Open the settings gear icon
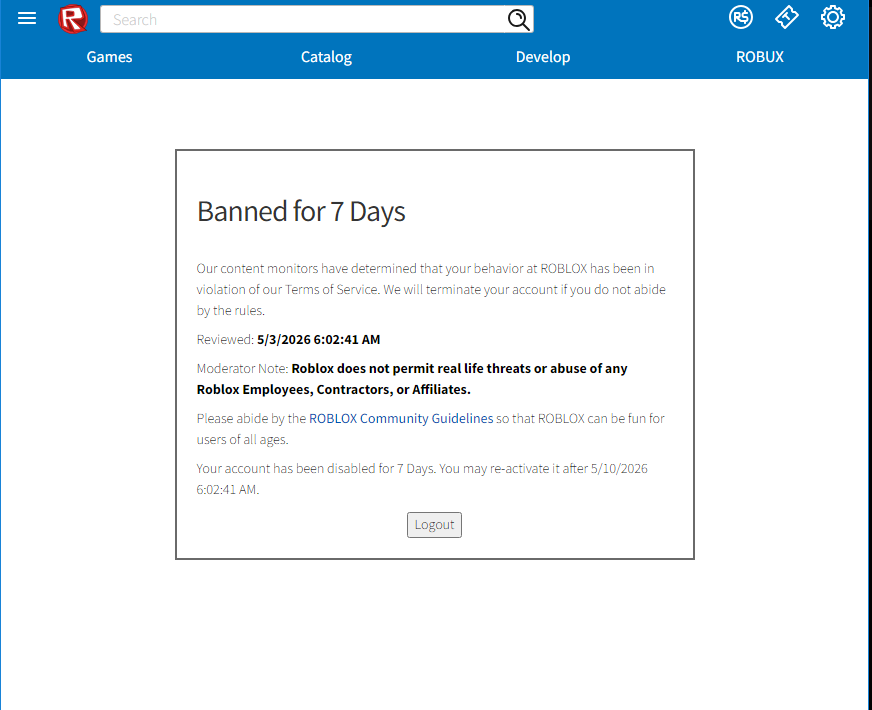The image size is (872, 710). (833, 18)
